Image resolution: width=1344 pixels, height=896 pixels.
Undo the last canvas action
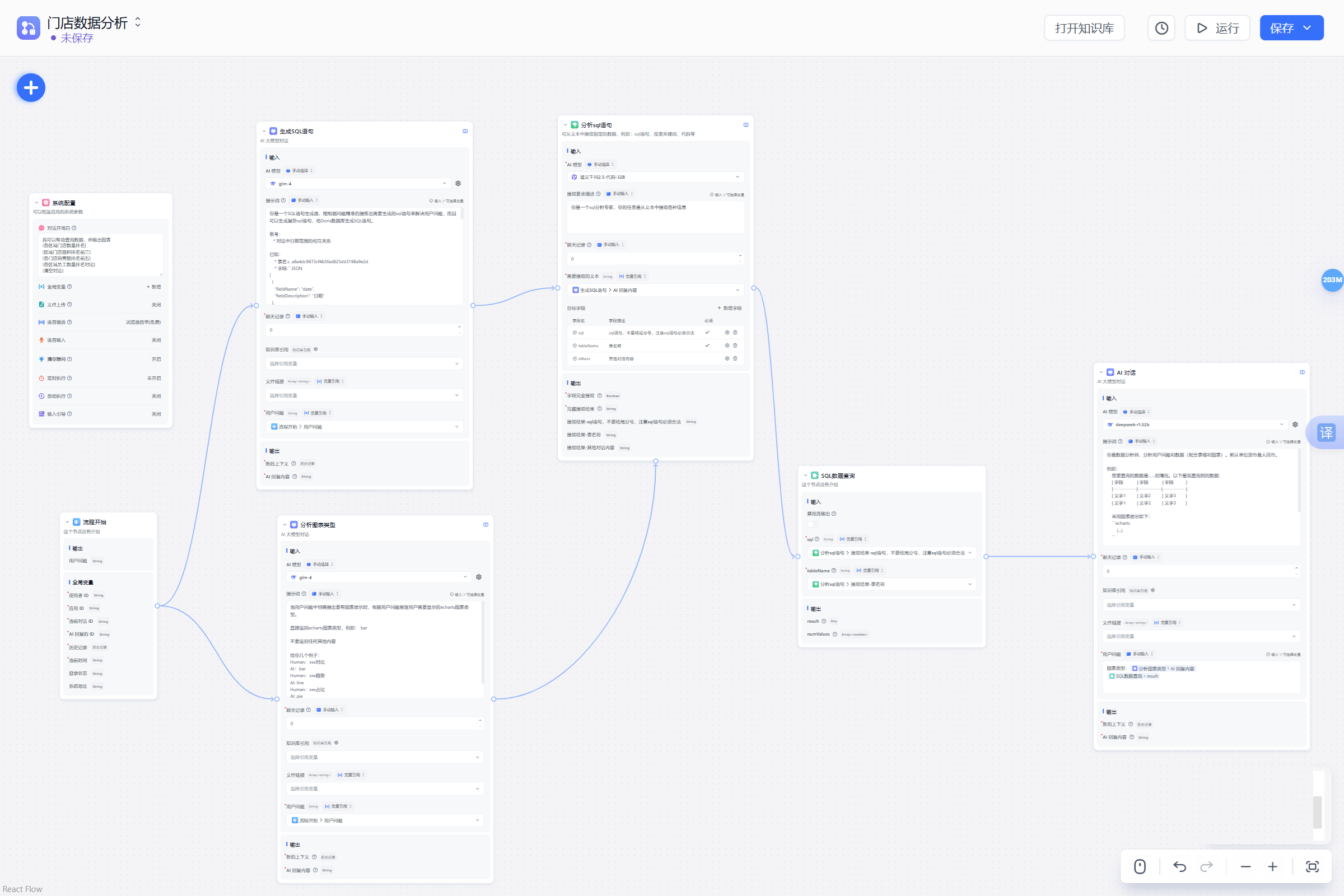(1179, 867)
